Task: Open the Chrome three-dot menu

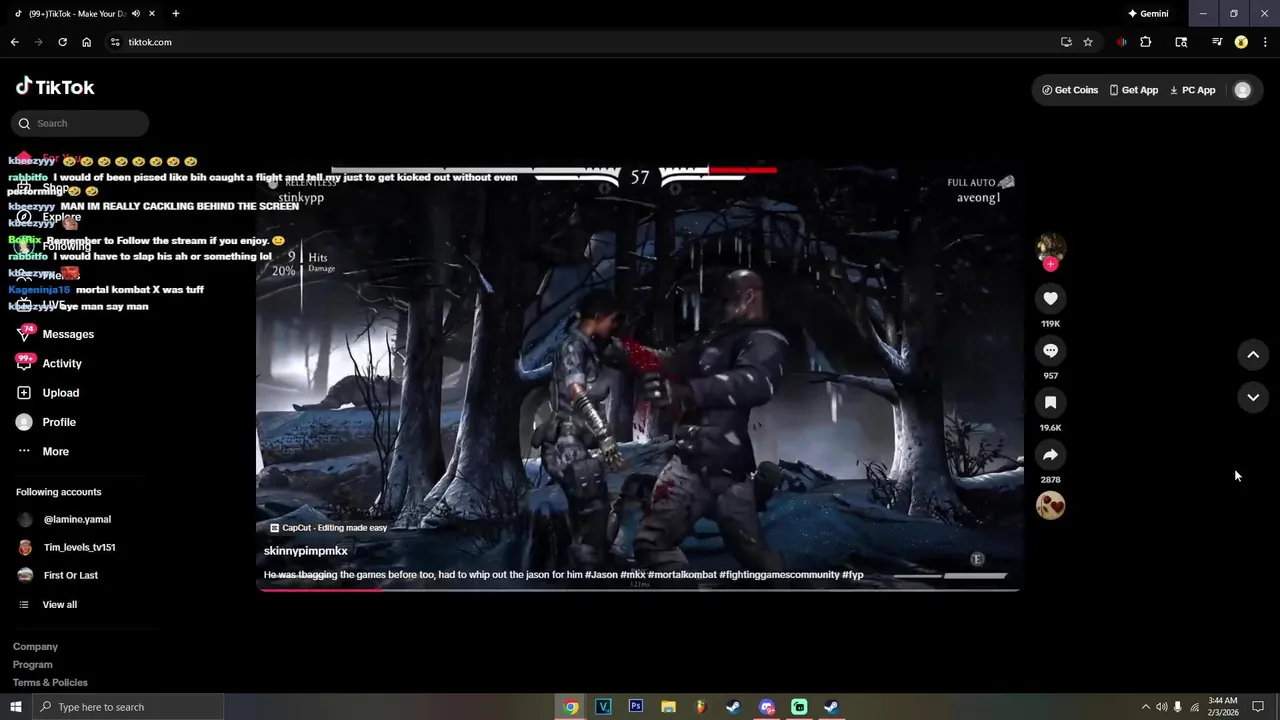Action: (1266, 42)
